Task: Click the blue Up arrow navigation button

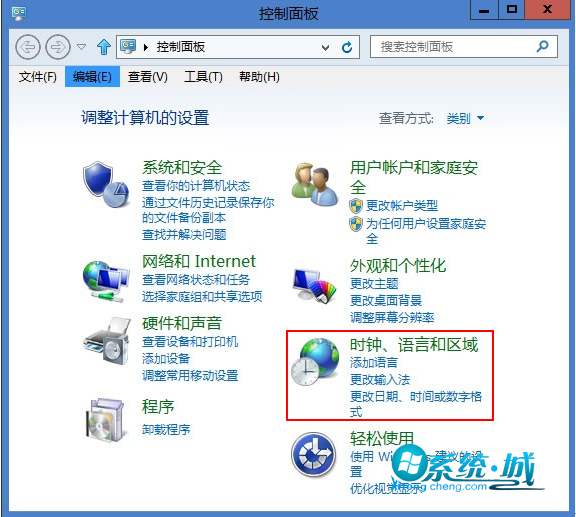Action: [104, 47]
